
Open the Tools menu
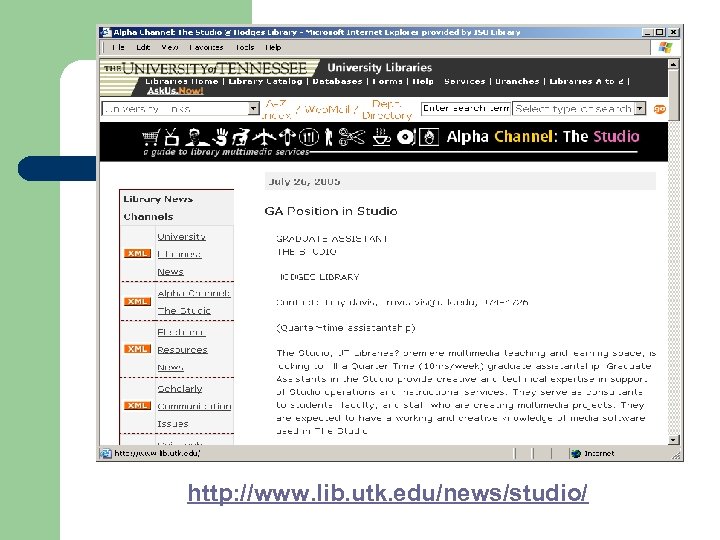coord(245,47)
